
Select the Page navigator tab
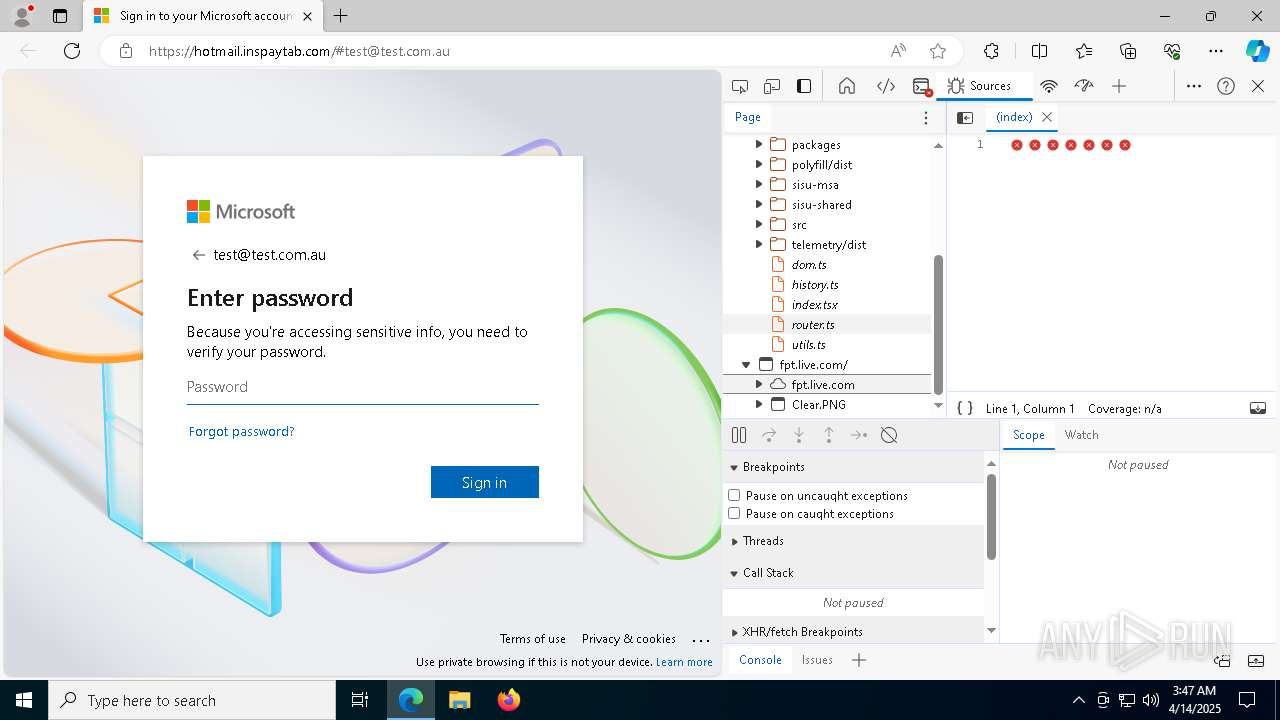748,117
